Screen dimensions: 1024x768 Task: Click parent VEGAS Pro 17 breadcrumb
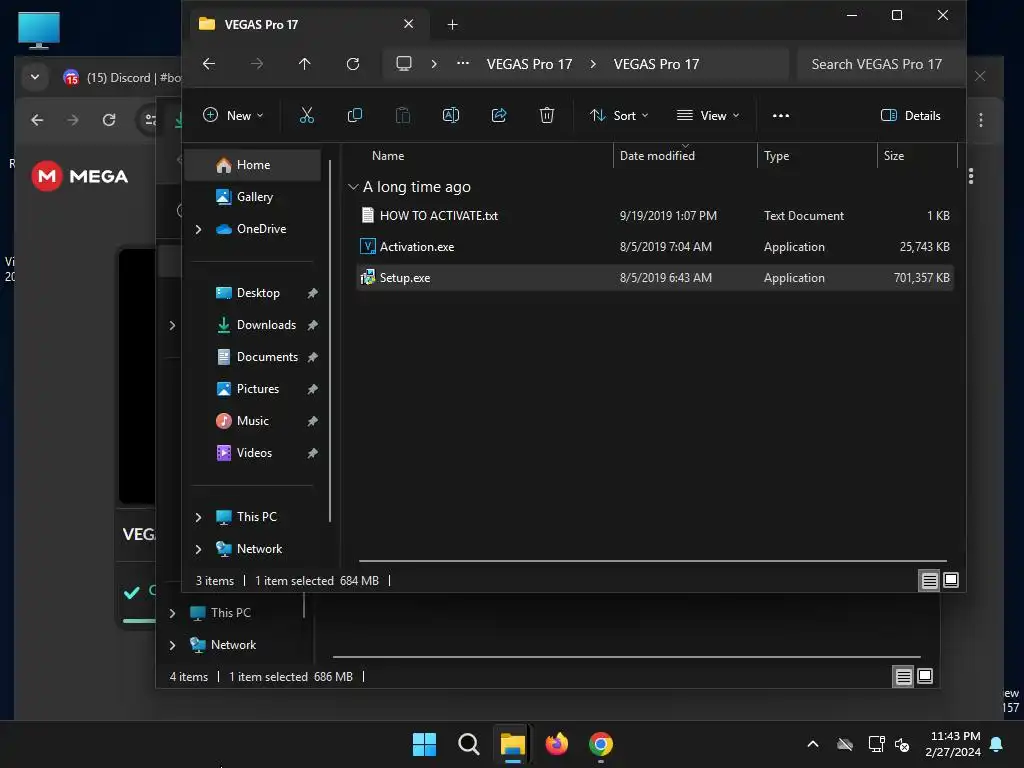click(529, 64)
